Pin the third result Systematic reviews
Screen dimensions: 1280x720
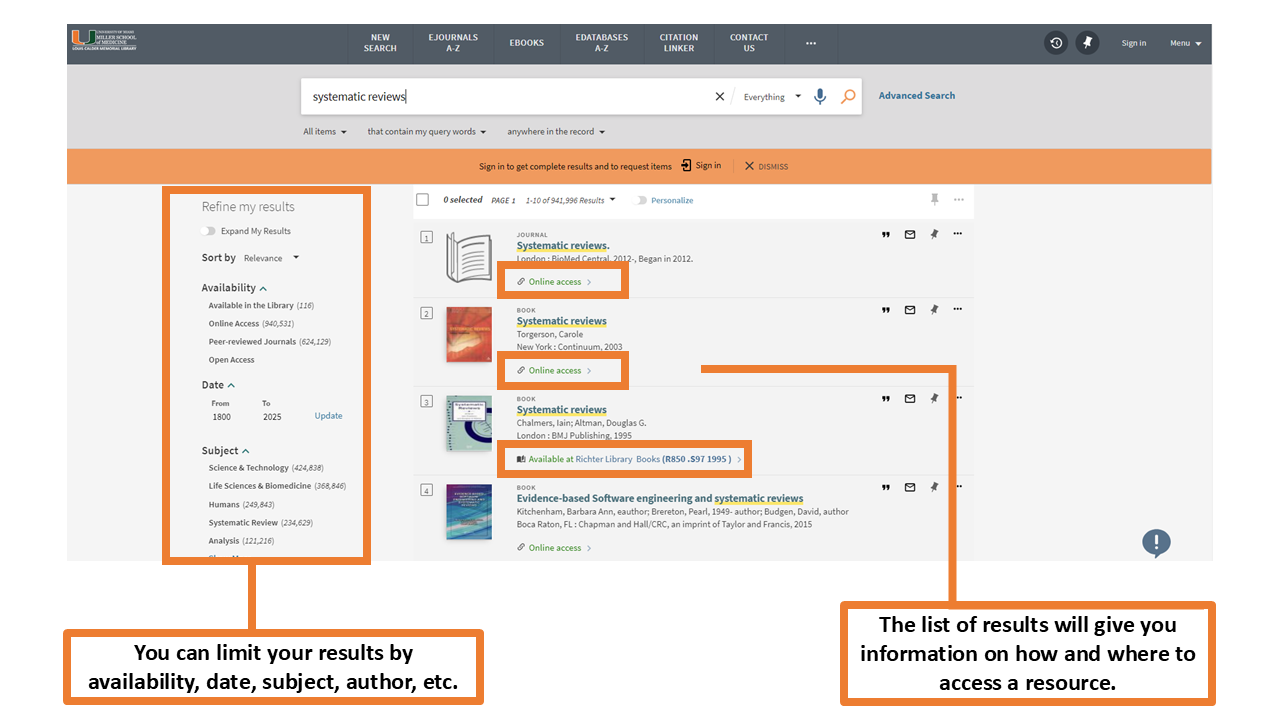934,399
